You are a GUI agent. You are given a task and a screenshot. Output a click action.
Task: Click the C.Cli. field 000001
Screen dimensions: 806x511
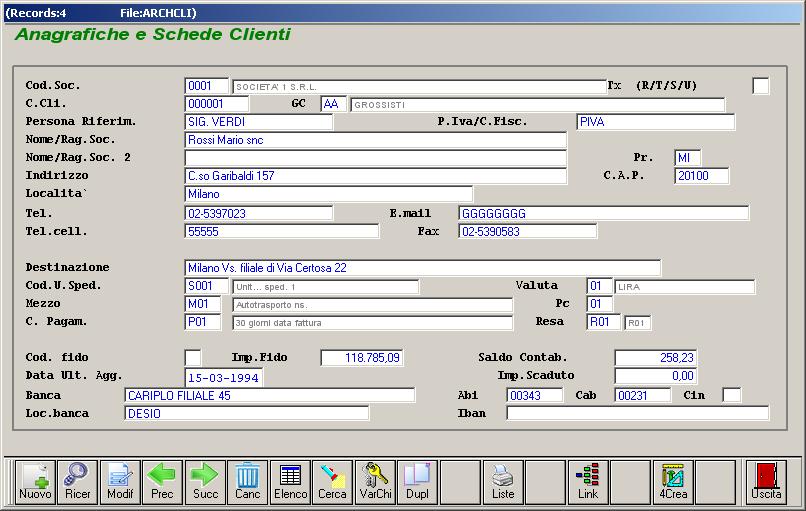[x=216, y=104]
